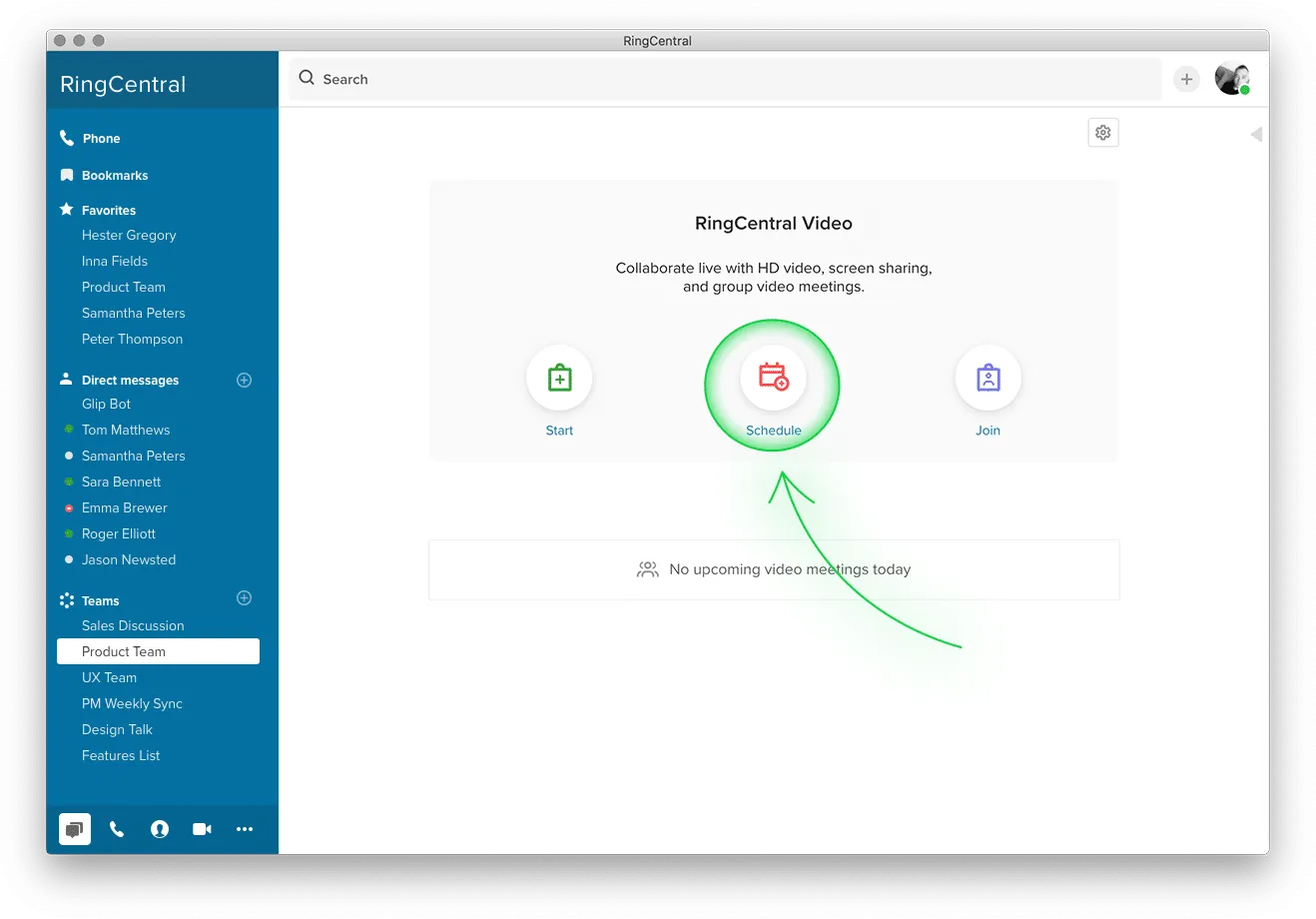Open the contacts icon in bottom bar
This screenshot has height=919, width=1316.
click(x=160, y=829)
